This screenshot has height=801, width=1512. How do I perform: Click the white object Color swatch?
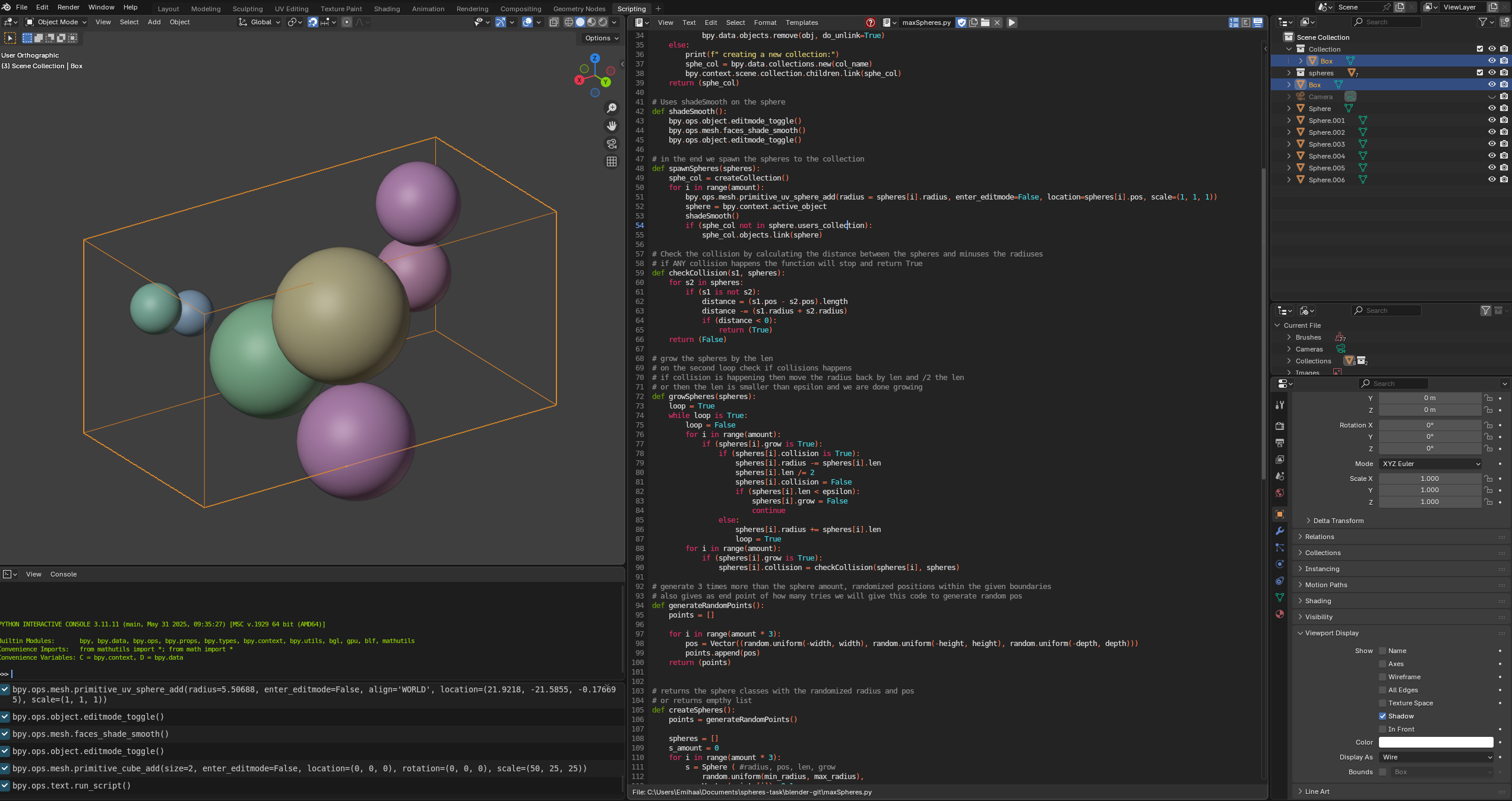(x=1435, y=742)
